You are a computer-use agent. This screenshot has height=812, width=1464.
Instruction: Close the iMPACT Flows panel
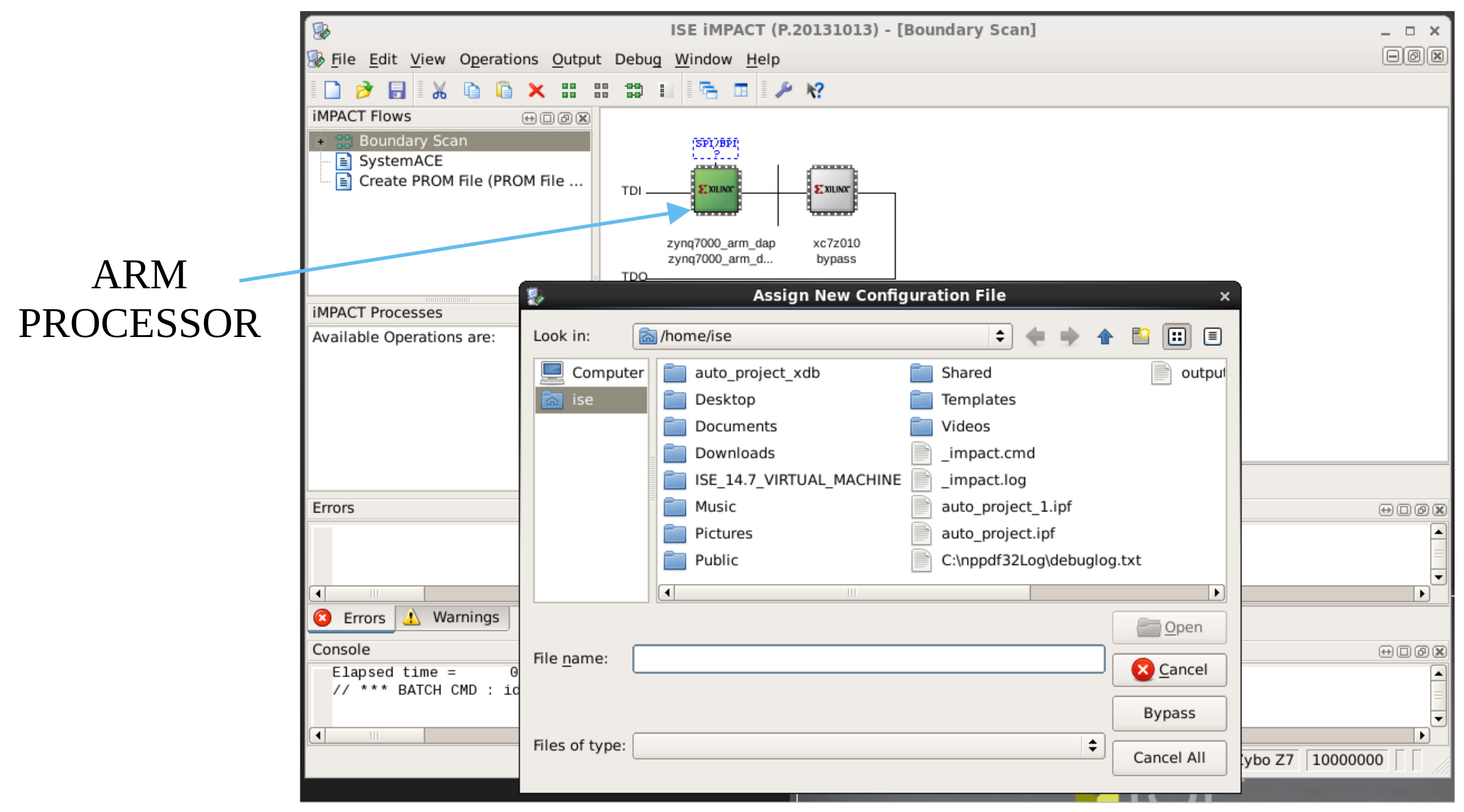pos(583,118)
